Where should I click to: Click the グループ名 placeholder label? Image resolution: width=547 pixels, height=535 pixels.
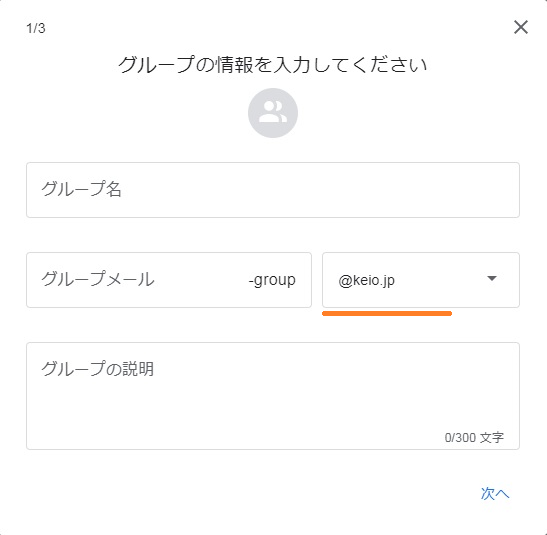point(82,189)
